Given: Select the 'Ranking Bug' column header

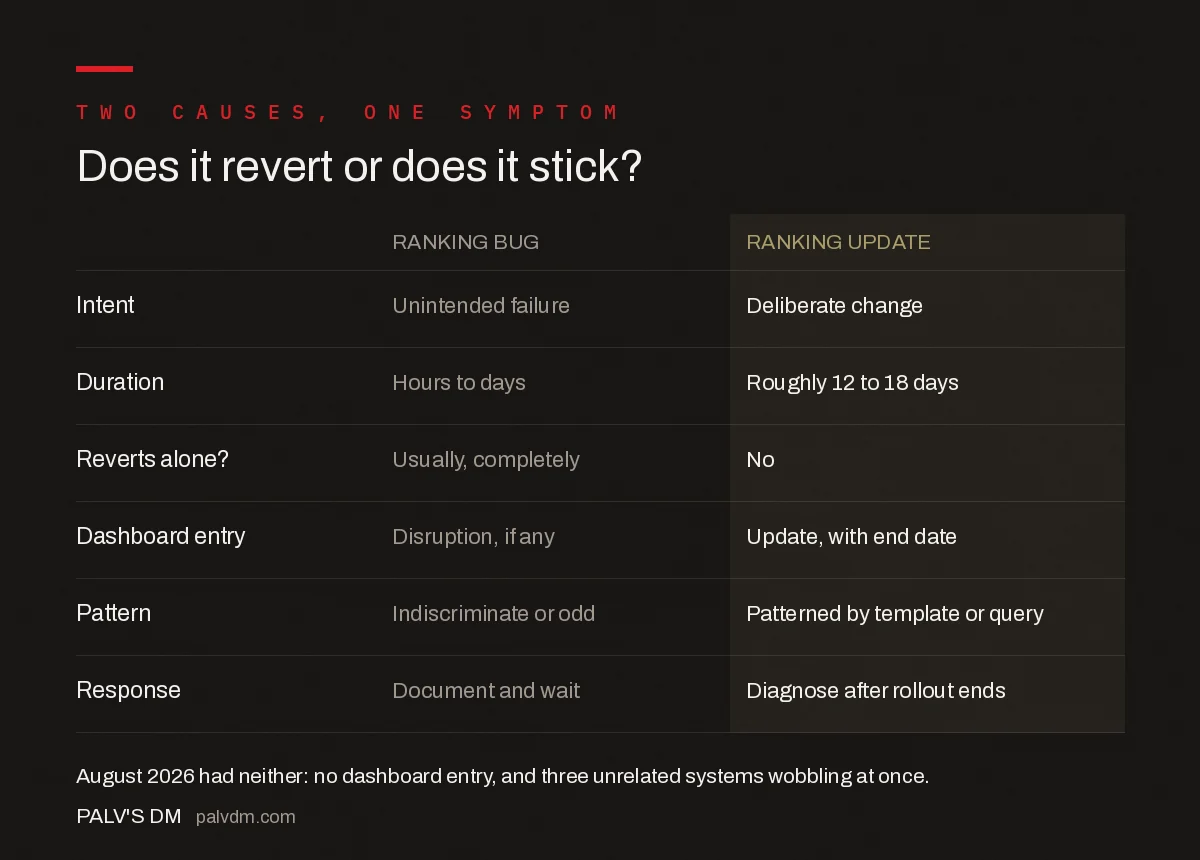Looking at the screenshot, I should pos(465,242).
